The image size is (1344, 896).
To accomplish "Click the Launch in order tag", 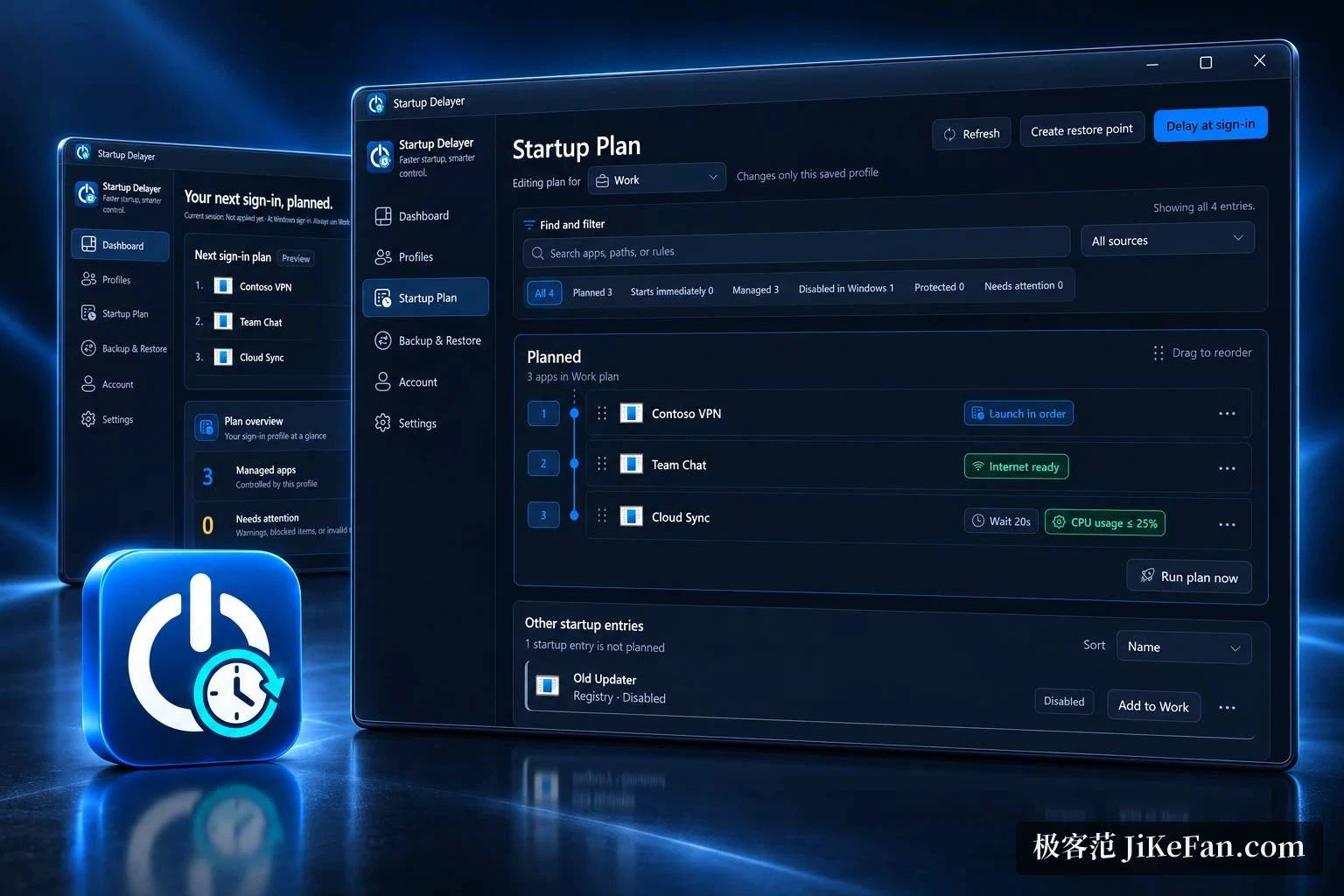I will 1018,413.
